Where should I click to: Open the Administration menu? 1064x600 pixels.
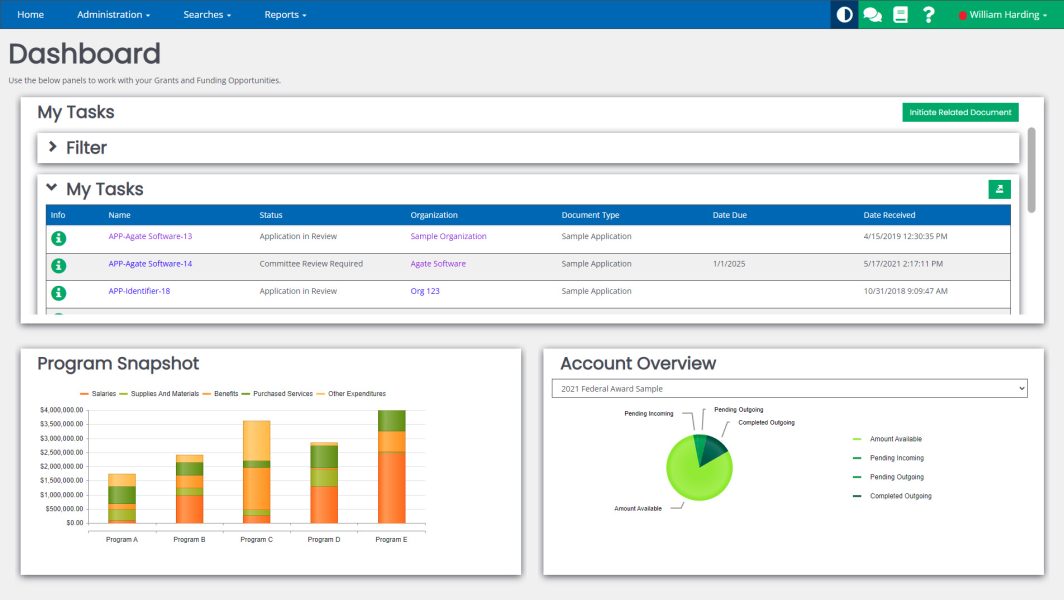[x=111, y=14]
